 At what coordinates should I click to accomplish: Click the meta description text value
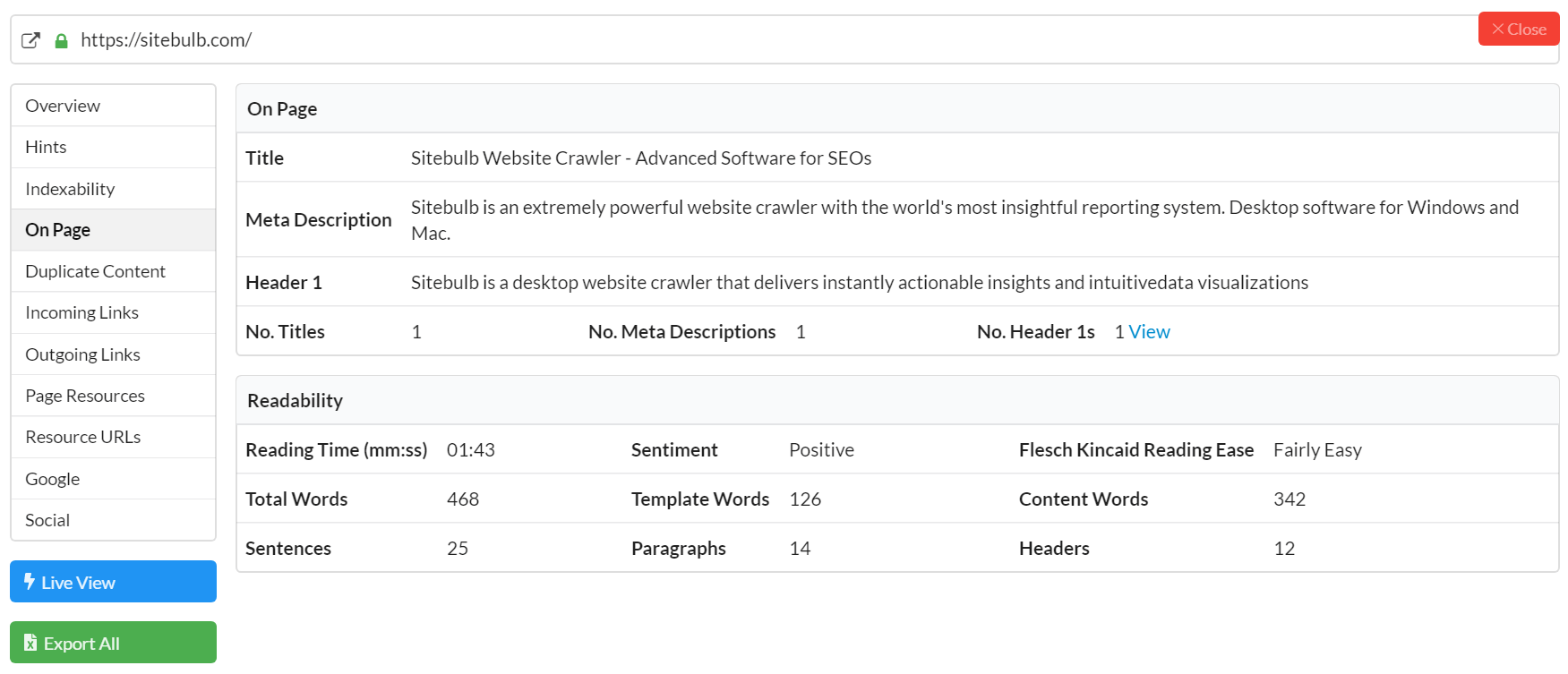pos(964,220)
